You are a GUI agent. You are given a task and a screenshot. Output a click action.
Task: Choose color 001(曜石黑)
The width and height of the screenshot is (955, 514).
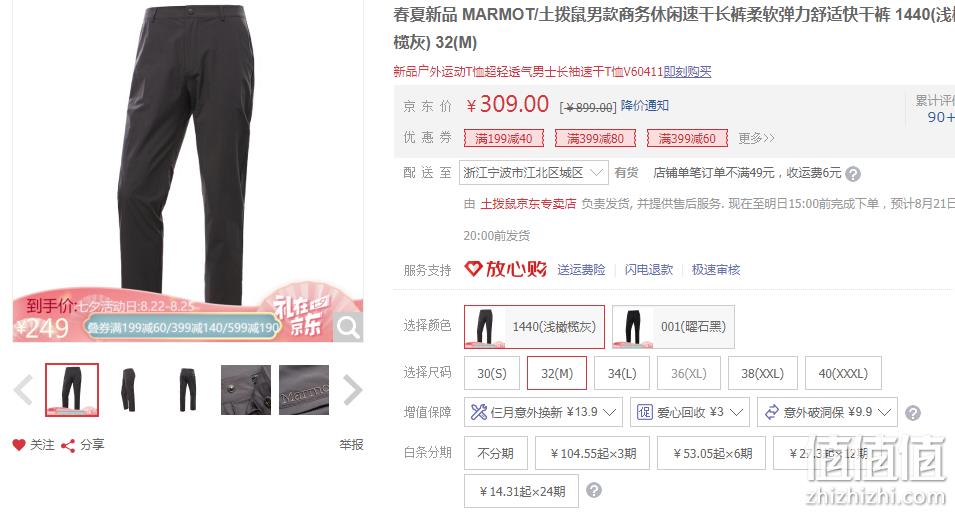[674, 327]
